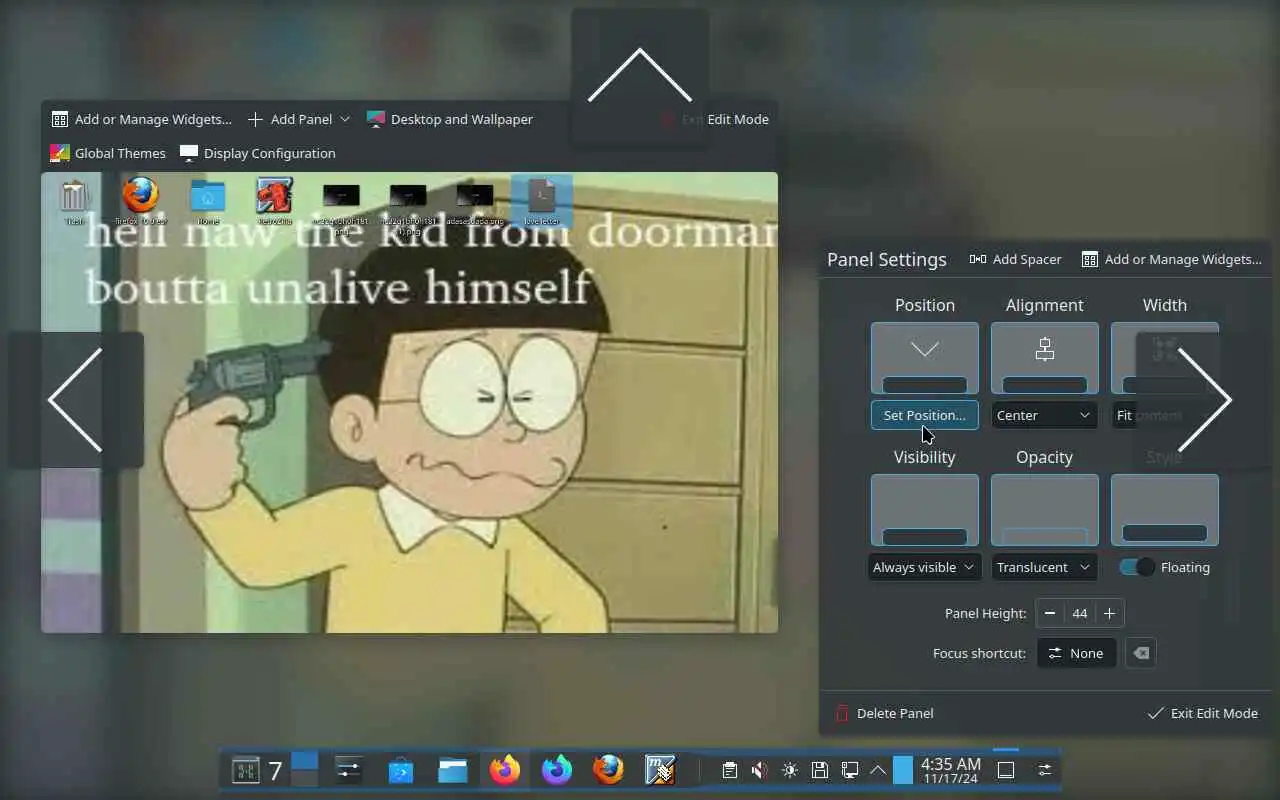This screenshot has width=1280, height=800.
Task: Select the Home folder desktop icon
Action: pos(208,201)
